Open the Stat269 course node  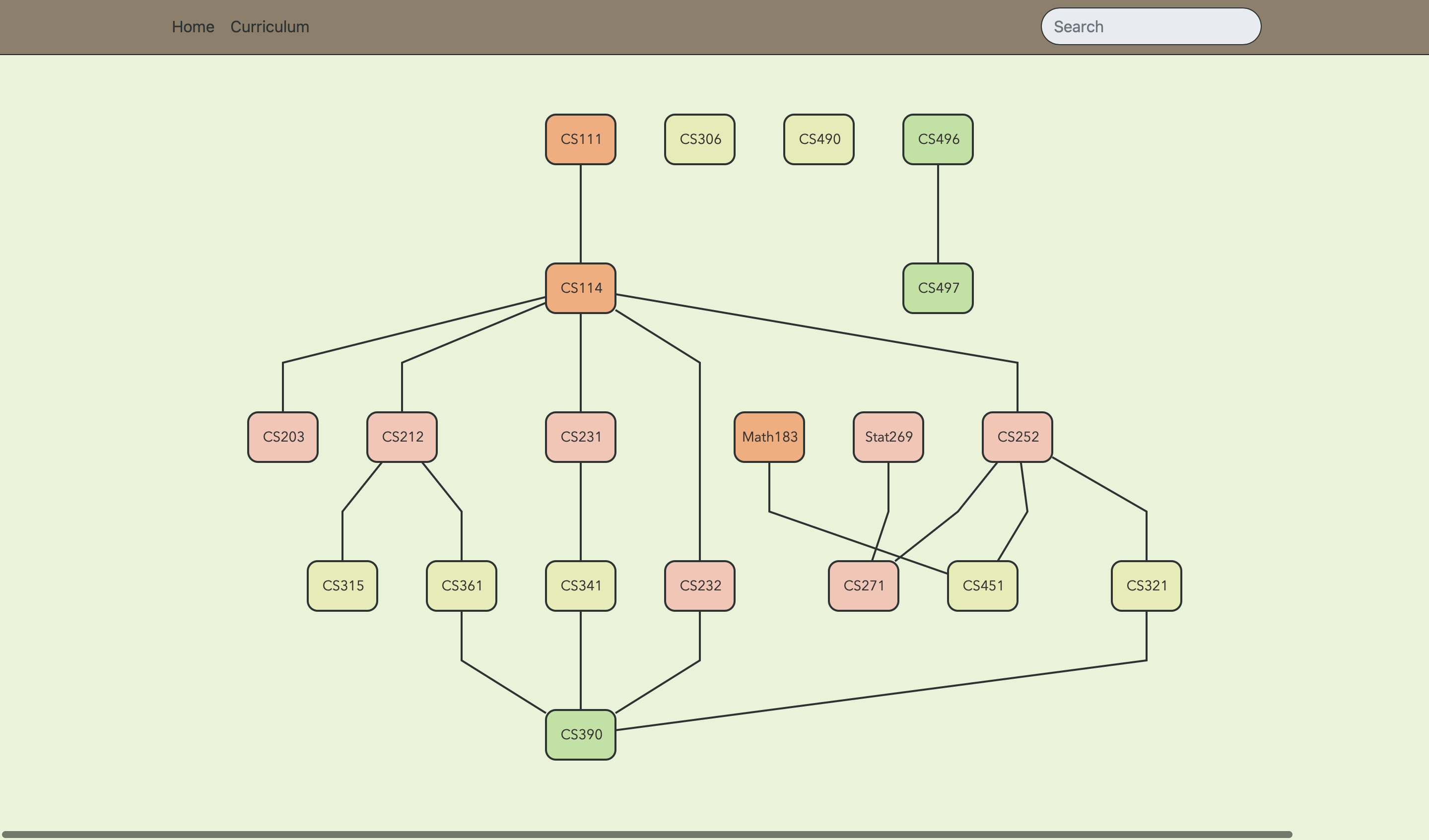tap(888, 437)
